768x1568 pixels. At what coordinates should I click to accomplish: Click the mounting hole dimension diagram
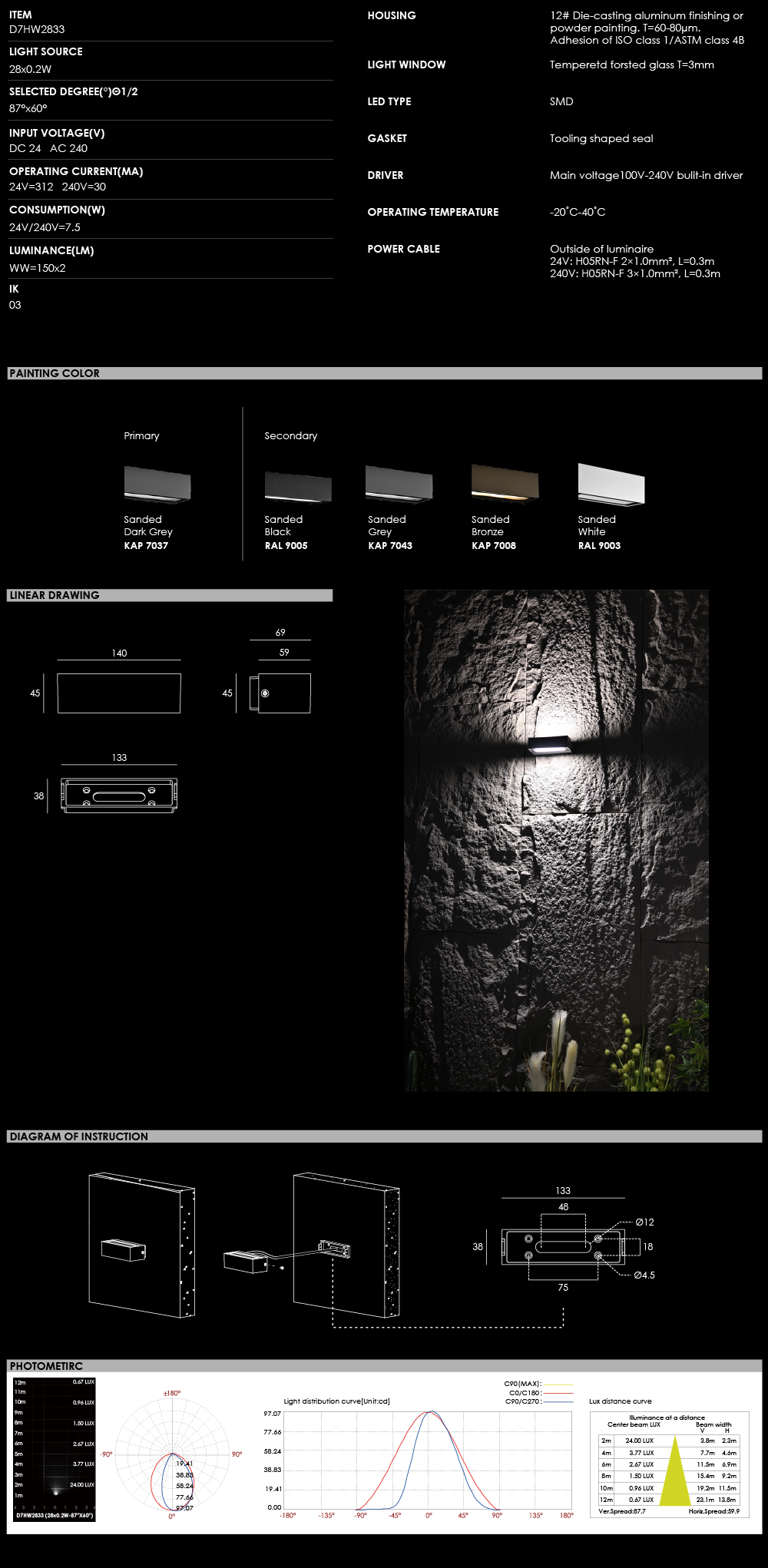(x=563, y=1246)
